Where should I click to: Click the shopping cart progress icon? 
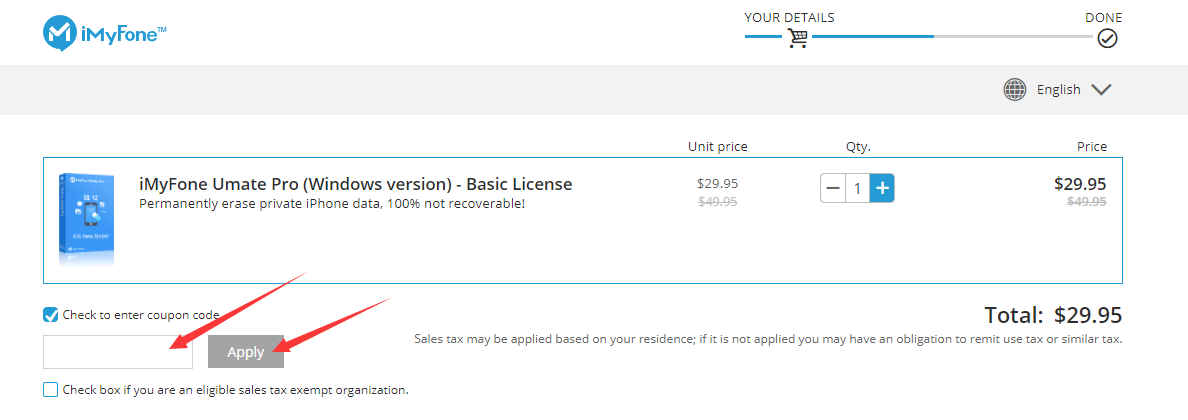(x=797, y=38)
